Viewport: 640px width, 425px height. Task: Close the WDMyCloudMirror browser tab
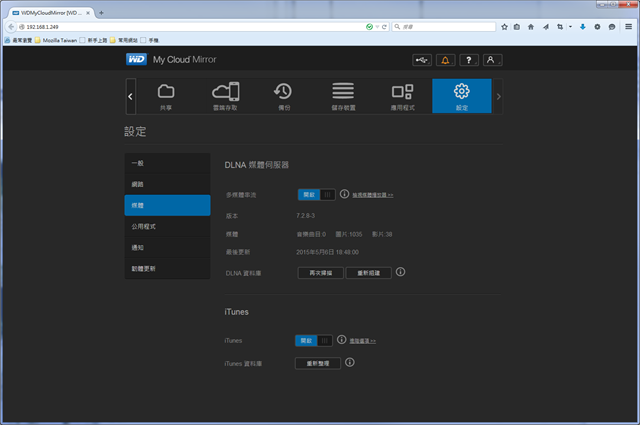click(88, 13)
